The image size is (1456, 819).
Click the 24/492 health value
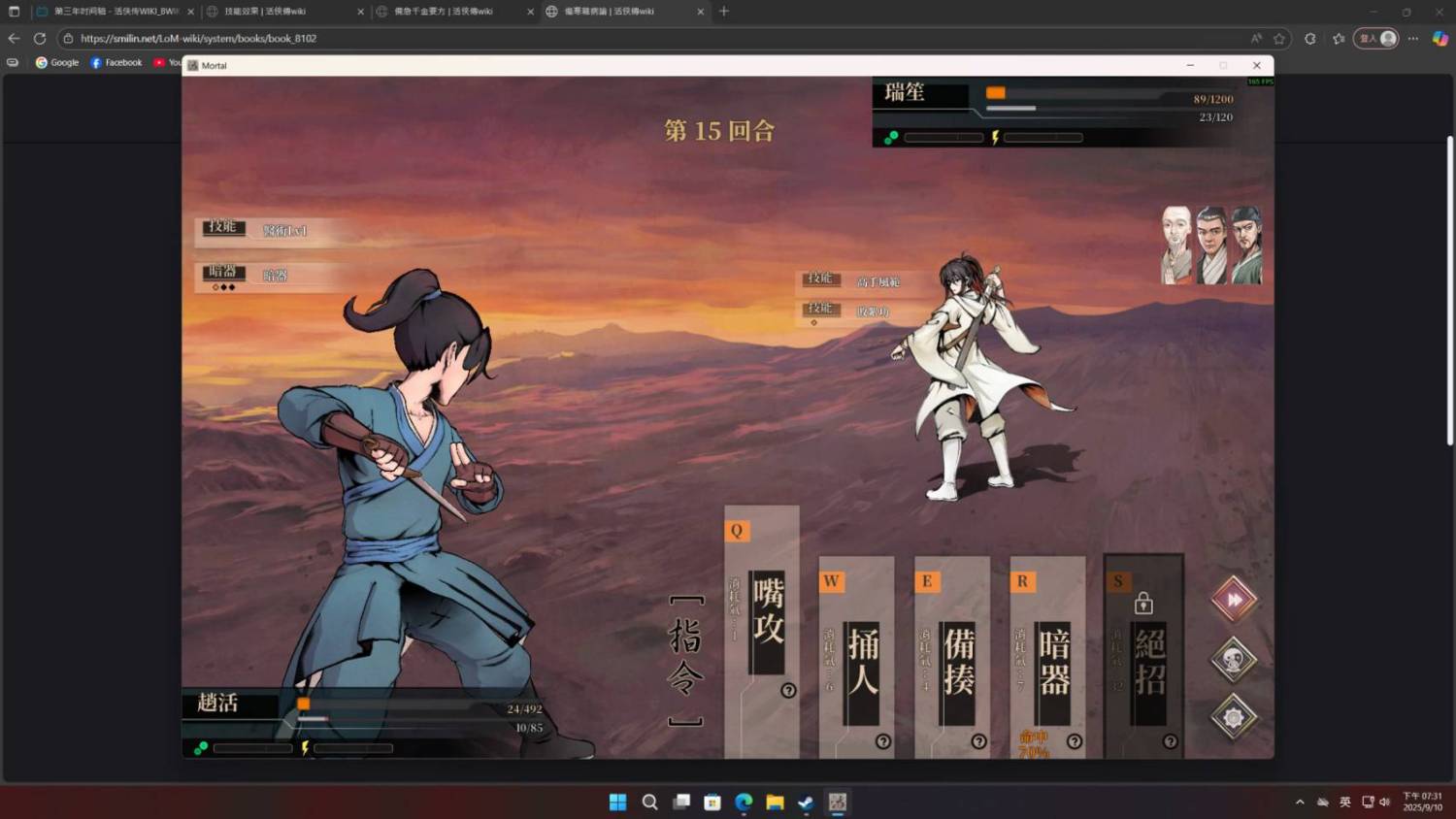(x=525, y=709)
